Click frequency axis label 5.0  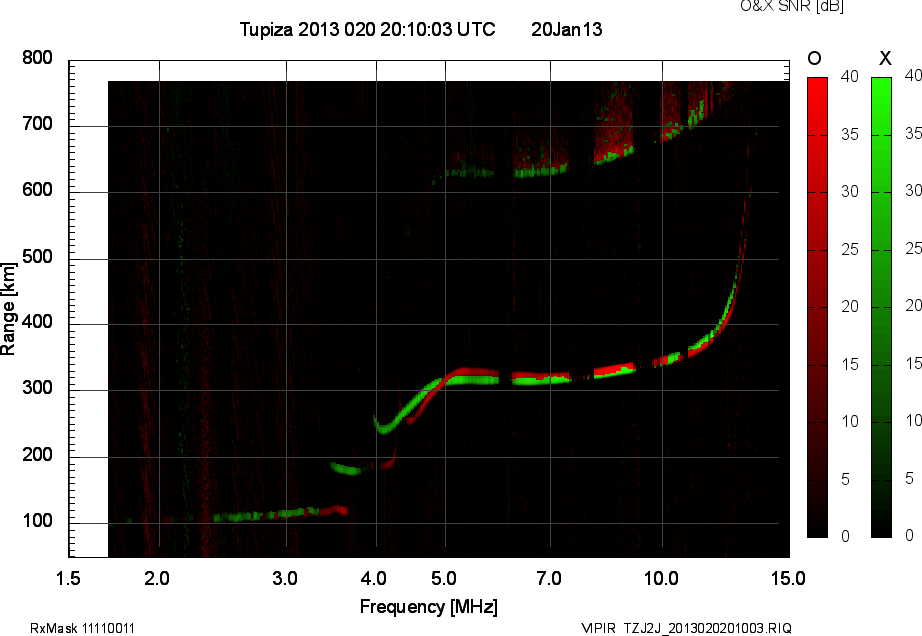pos(444,579)
